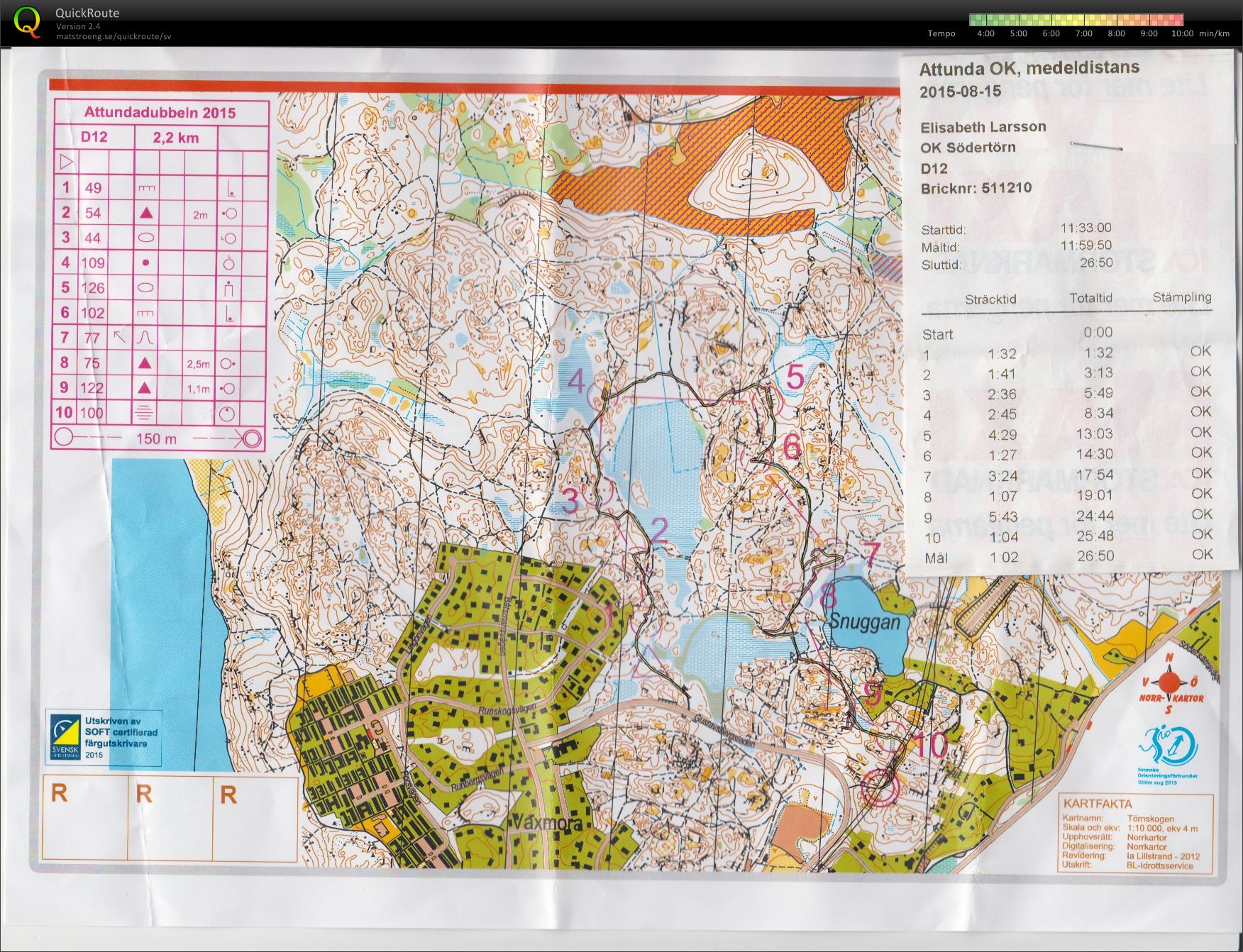
Task: Click the finish double circle on the map
Action: click(x=880, y=787)
